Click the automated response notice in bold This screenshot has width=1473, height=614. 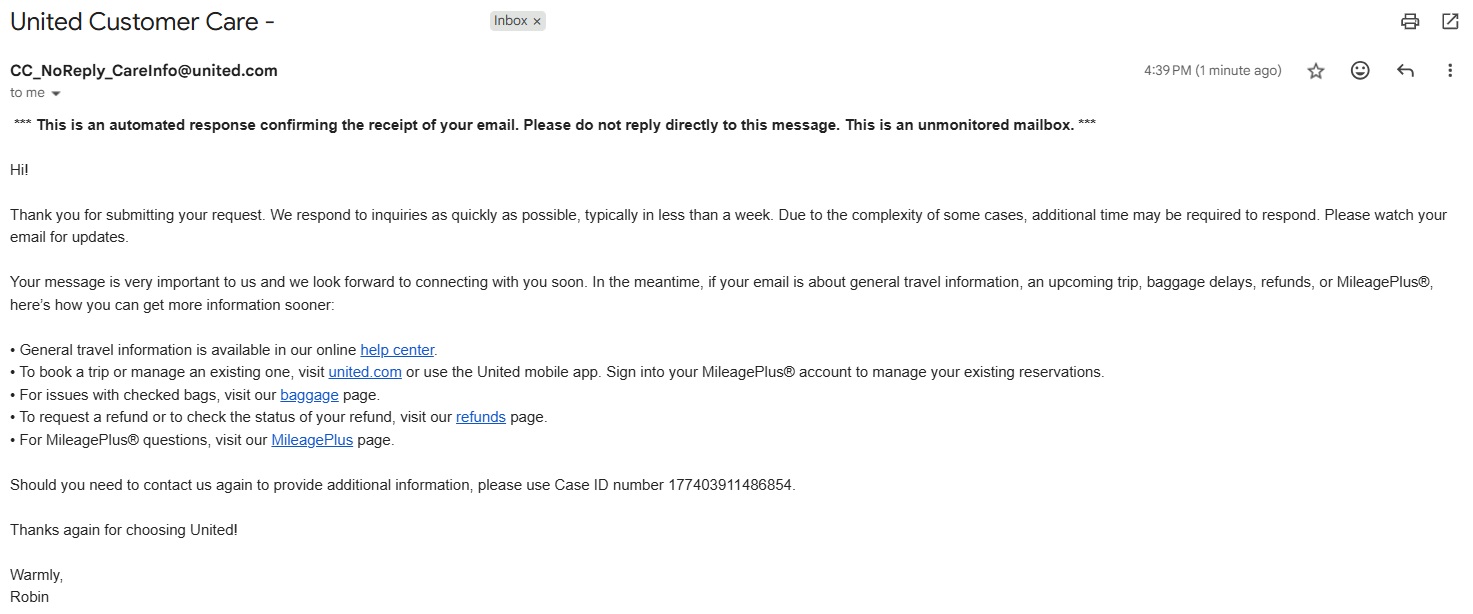pyautogui.click(x=555, y=125)
